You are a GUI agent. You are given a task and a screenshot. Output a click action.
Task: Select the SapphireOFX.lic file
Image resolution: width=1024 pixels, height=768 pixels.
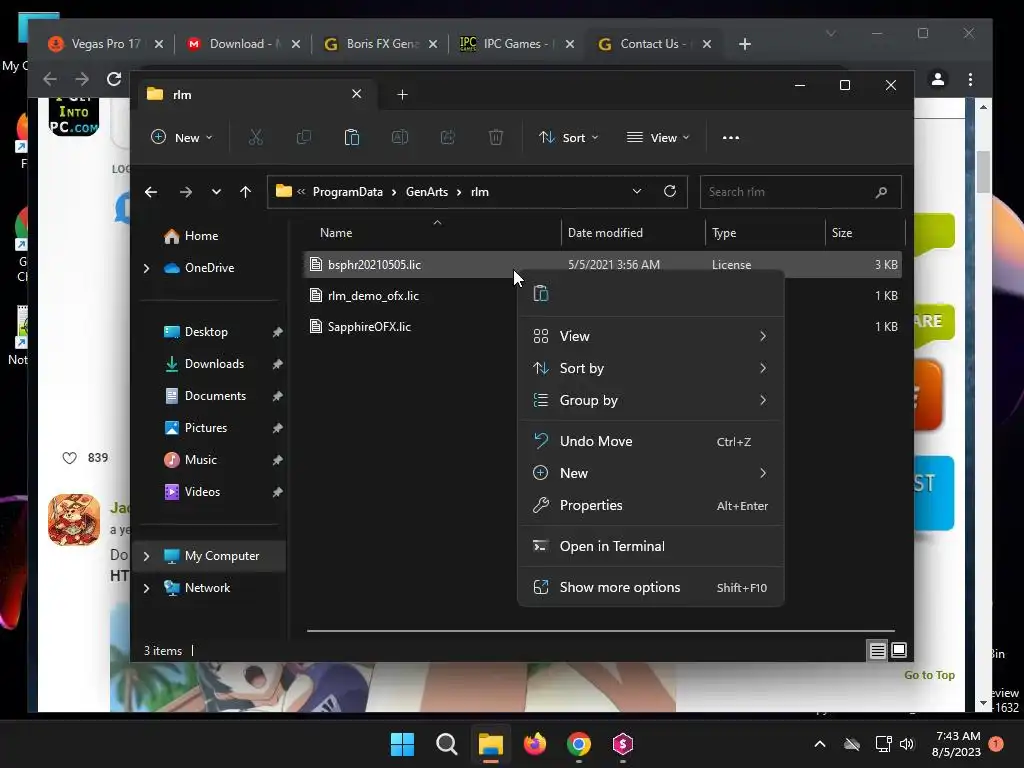[x=369, y=327]
